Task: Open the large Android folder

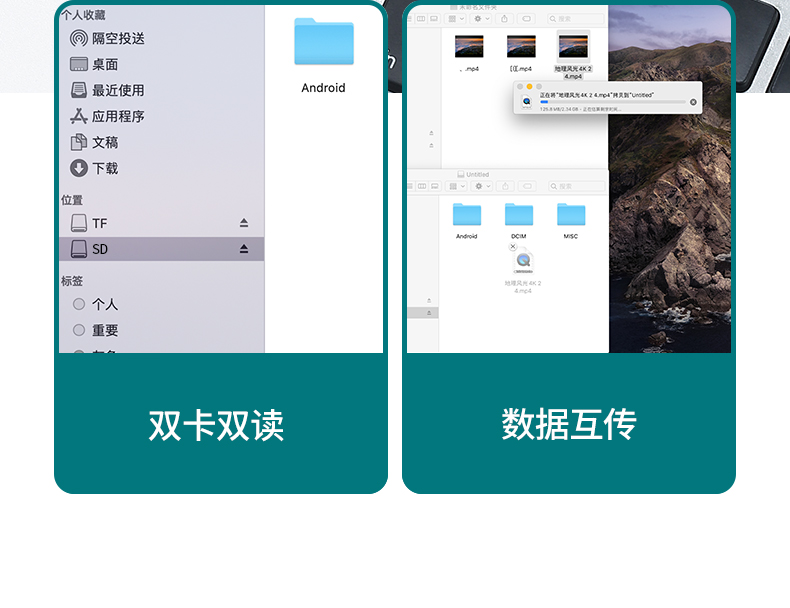Action: (323, 43)
